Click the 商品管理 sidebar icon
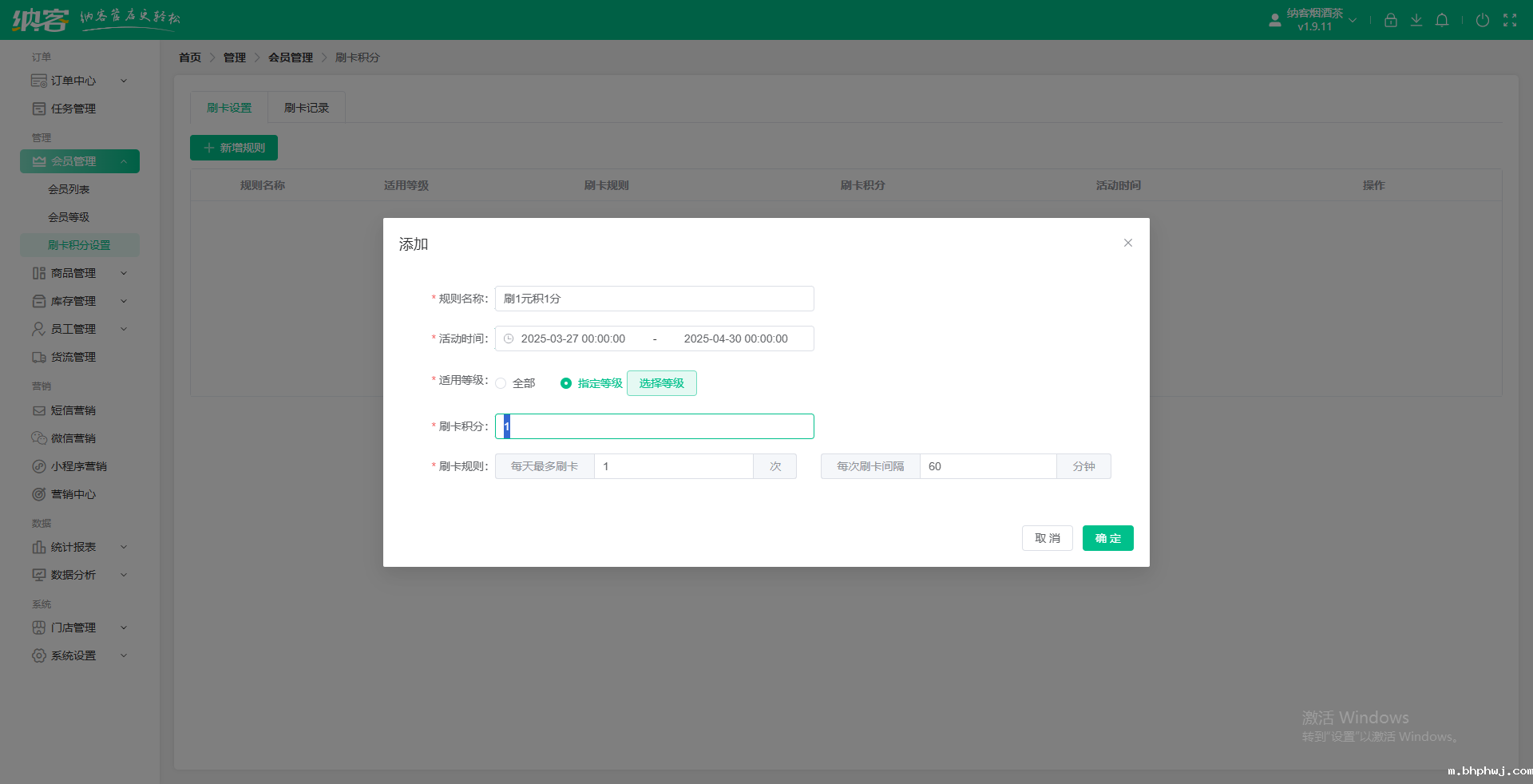1533x784 pixels. tap(38, 273)
